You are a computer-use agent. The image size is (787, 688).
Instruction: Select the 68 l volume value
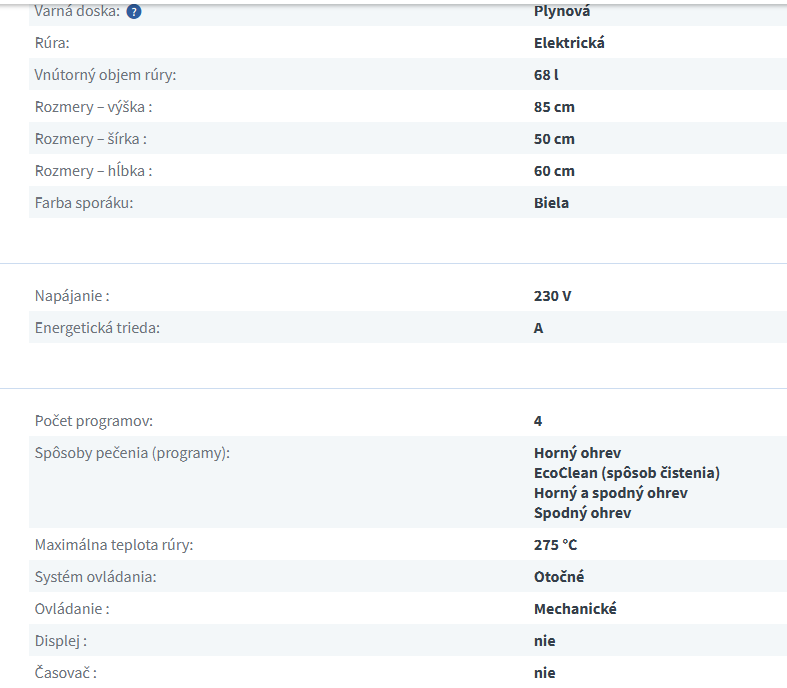pos(546,75)
